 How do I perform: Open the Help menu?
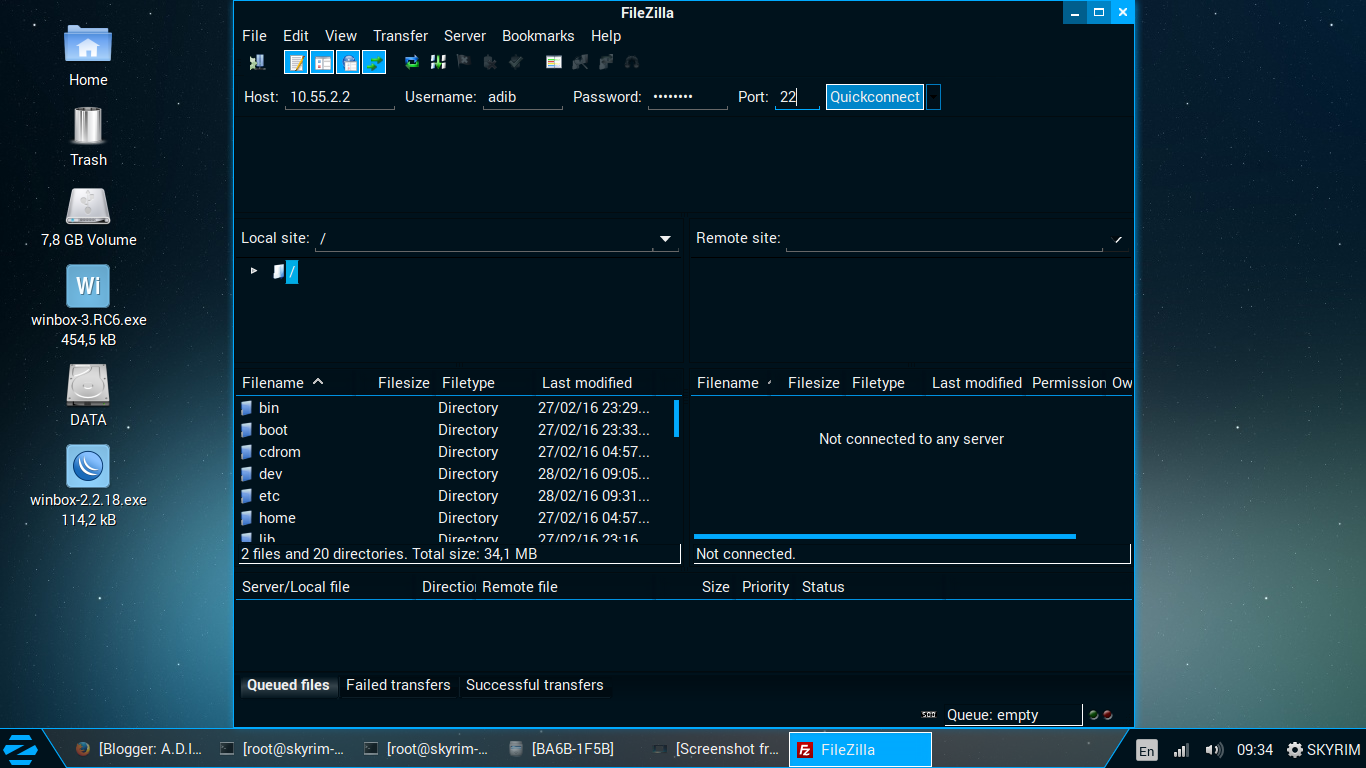tap(606, 36)
